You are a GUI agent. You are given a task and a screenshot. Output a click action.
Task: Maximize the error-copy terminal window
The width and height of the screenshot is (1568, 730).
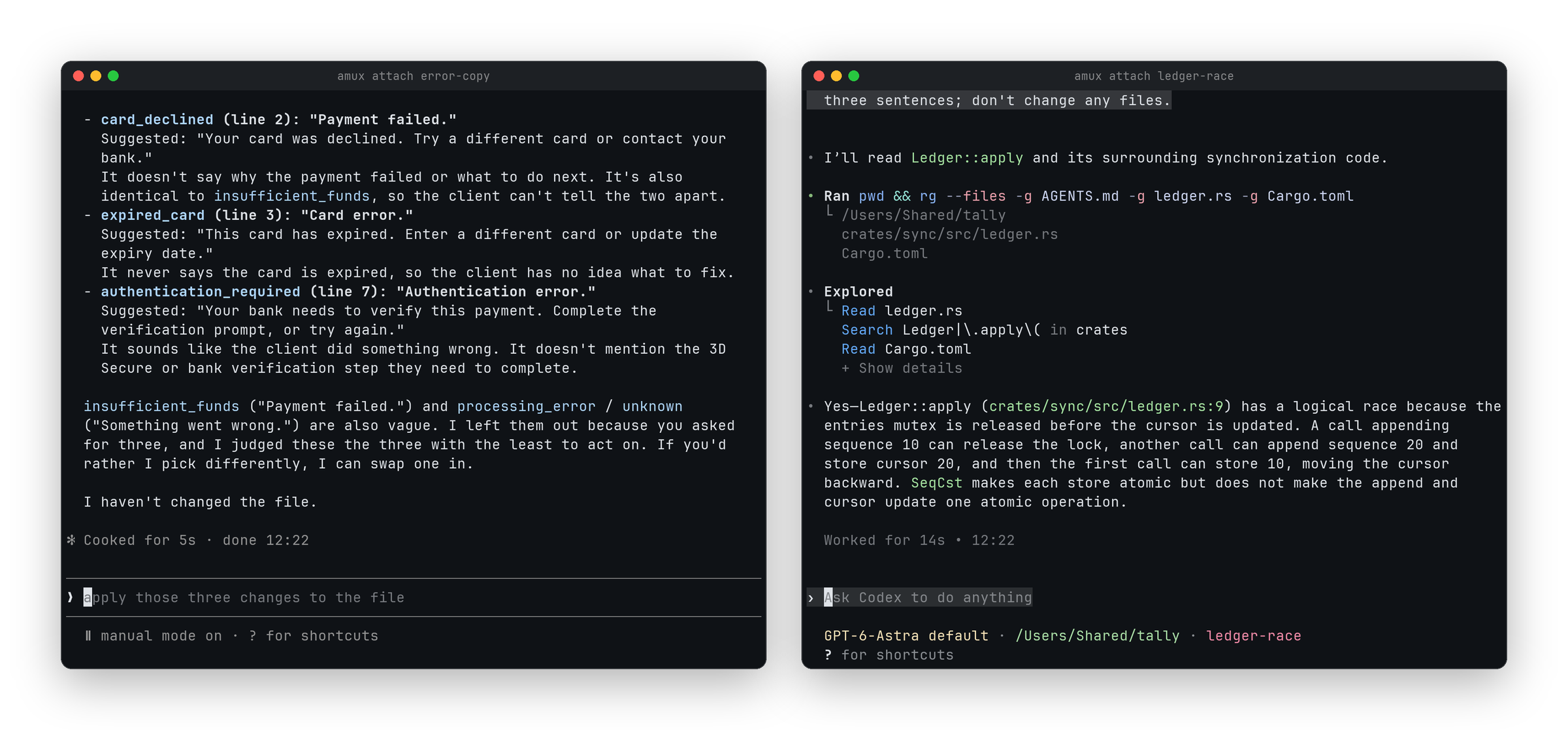113,76
